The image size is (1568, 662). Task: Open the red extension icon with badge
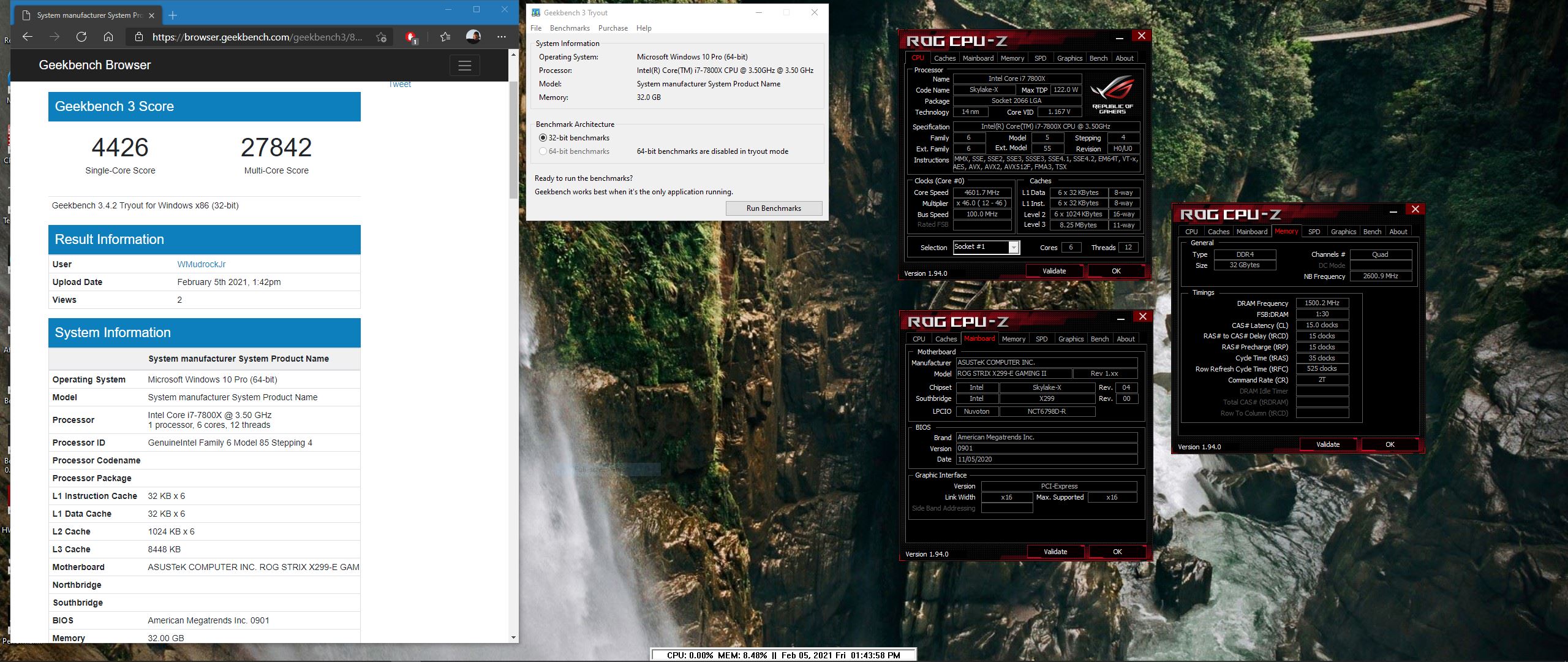point(411,37)
